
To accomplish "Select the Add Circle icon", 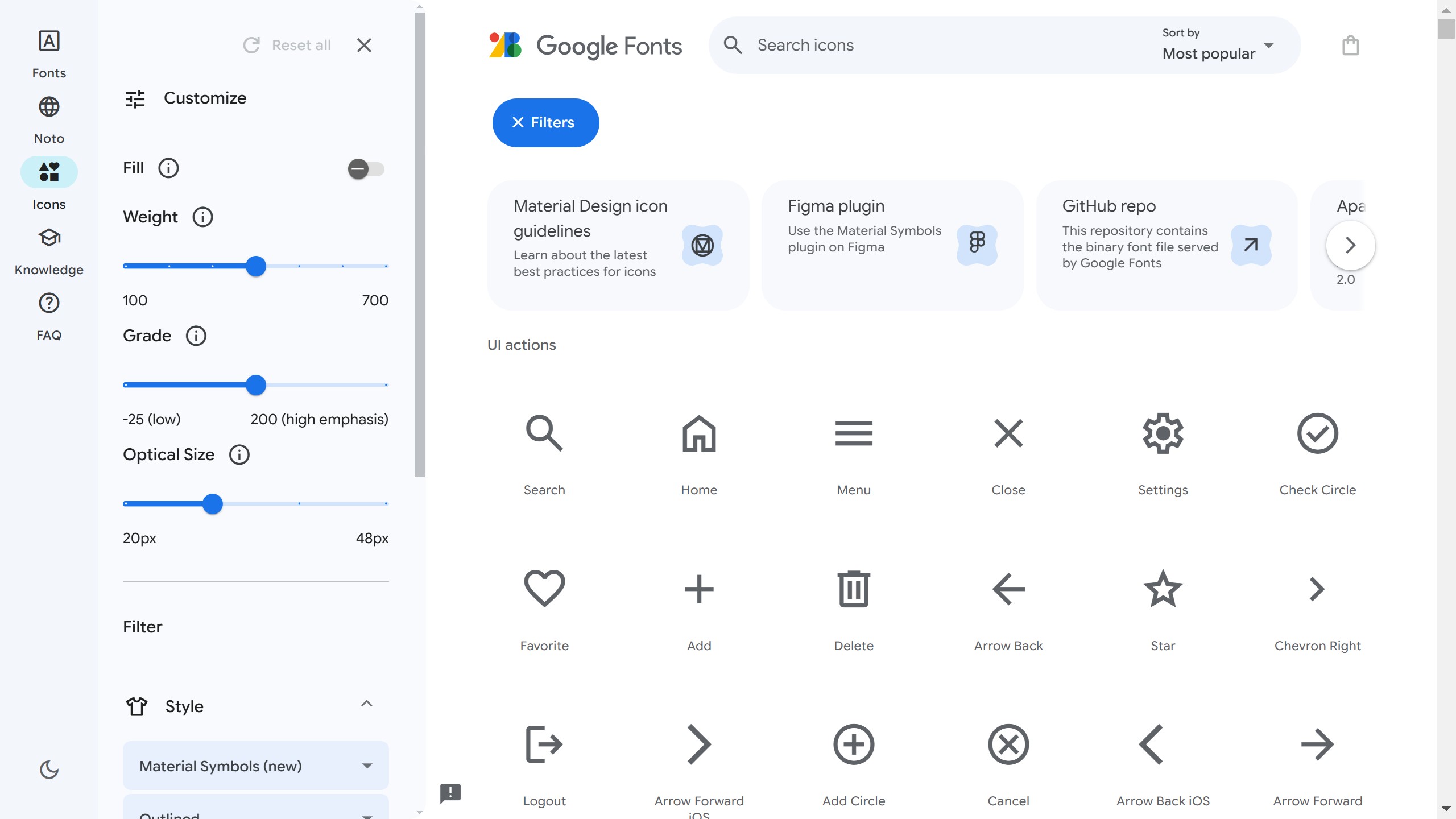I will click(854, 744).
